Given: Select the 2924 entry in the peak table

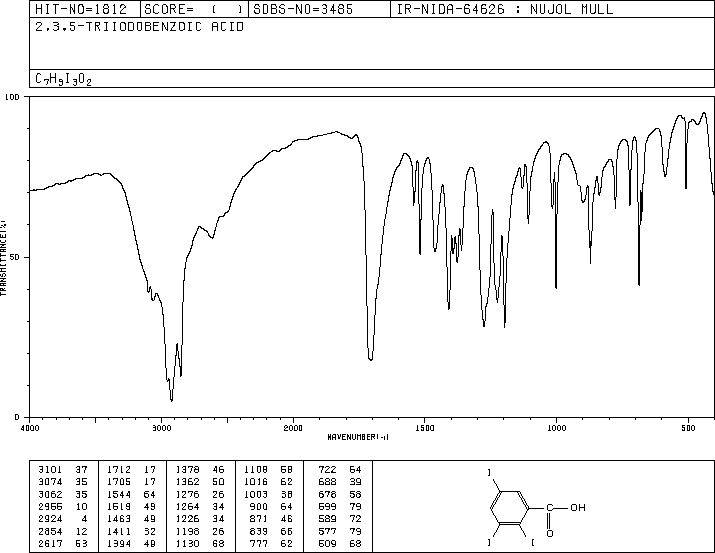Looking at the screenshot, I should (50, 519).
